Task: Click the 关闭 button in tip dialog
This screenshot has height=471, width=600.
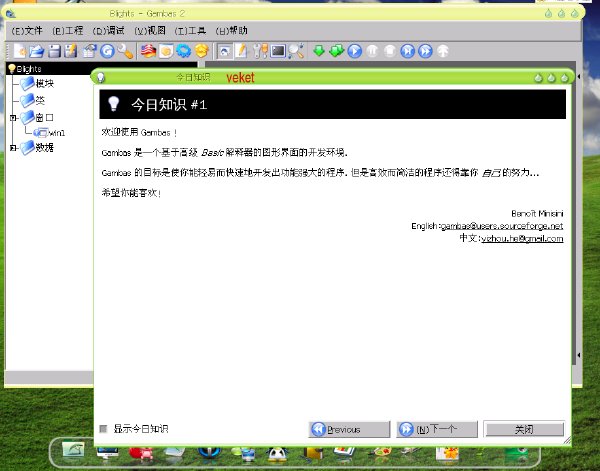Action: [x=524, y=429]
